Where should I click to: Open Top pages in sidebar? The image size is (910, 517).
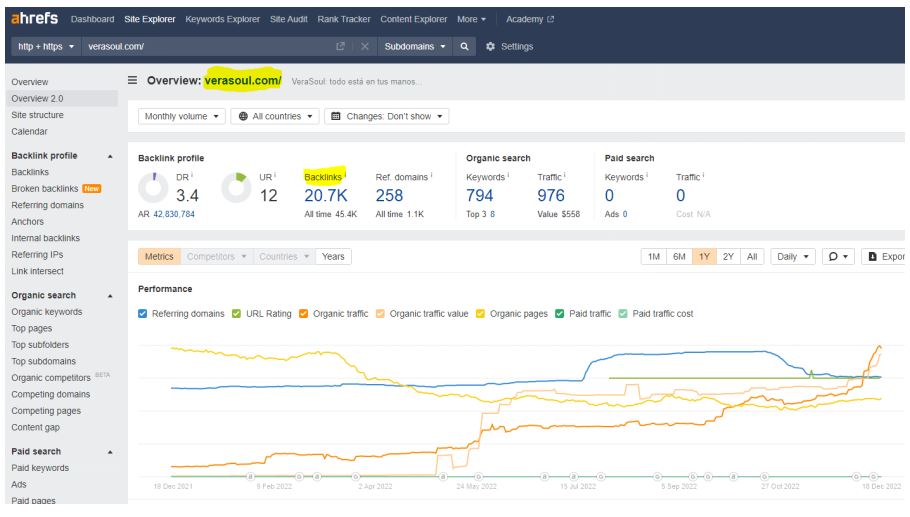point(32,328)
